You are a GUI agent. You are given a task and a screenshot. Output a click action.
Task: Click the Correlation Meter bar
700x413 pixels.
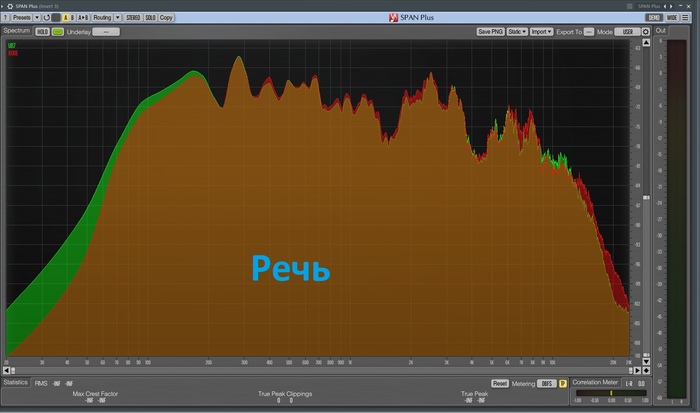611,393
